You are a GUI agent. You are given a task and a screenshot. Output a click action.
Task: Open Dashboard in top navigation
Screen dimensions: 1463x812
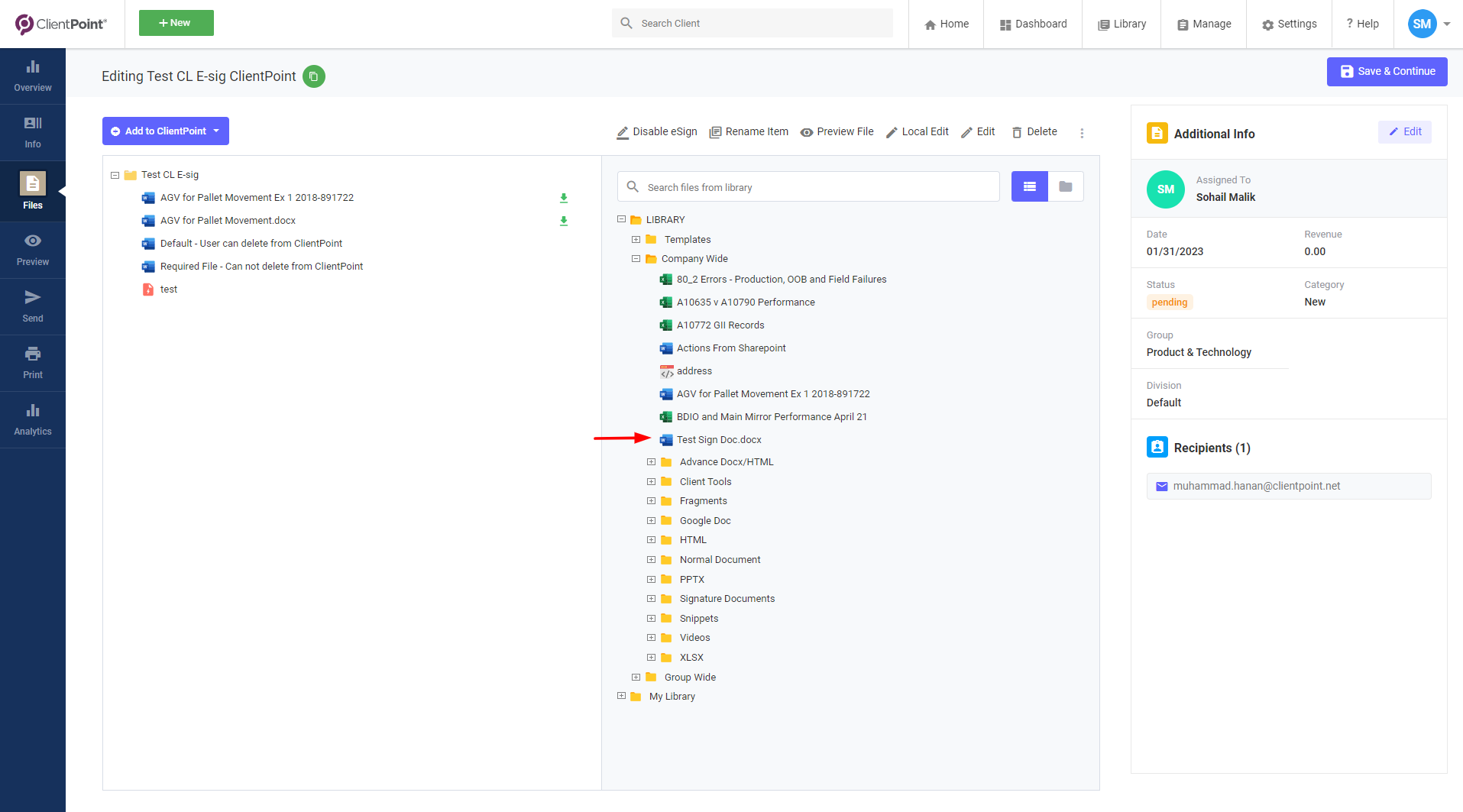click(x=1033, y=24)
